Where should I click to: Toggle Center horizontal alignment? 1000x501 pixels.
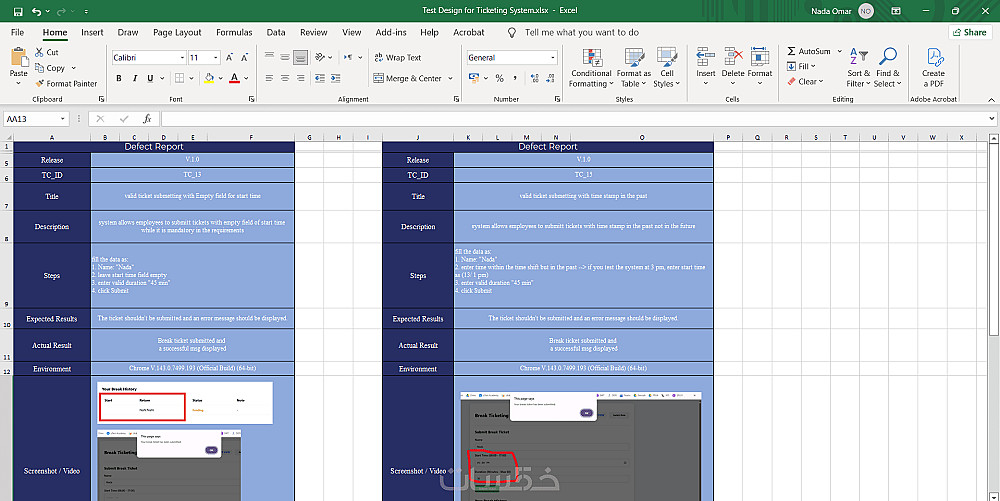click(x=285, y=78)
